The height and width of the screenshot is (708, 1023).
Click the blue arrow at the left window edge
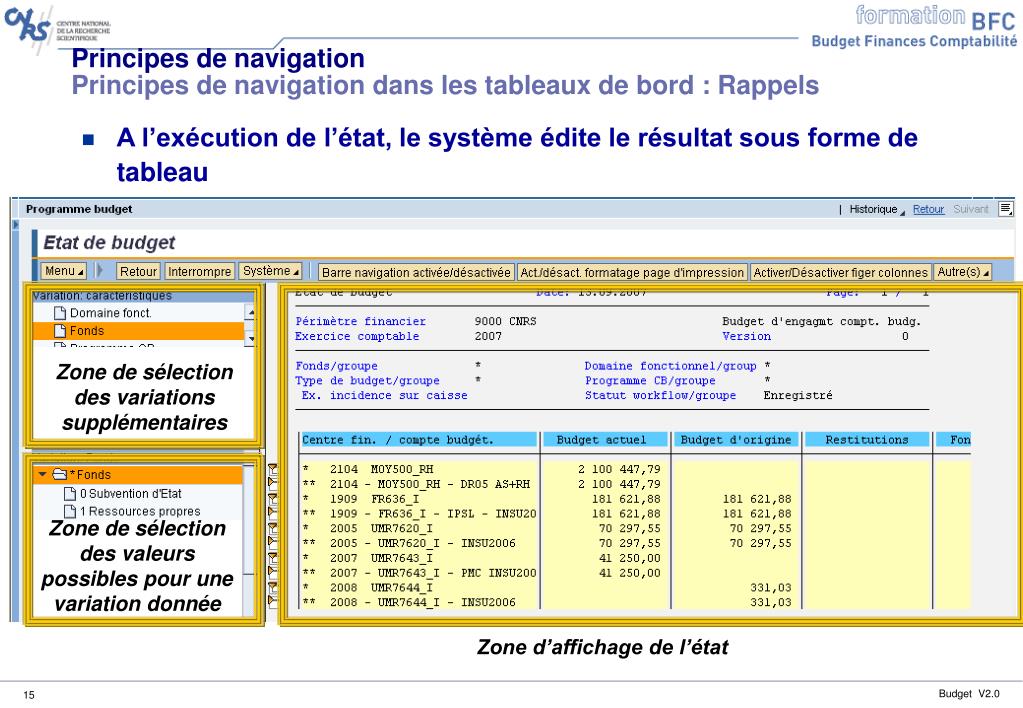(16, 224)
